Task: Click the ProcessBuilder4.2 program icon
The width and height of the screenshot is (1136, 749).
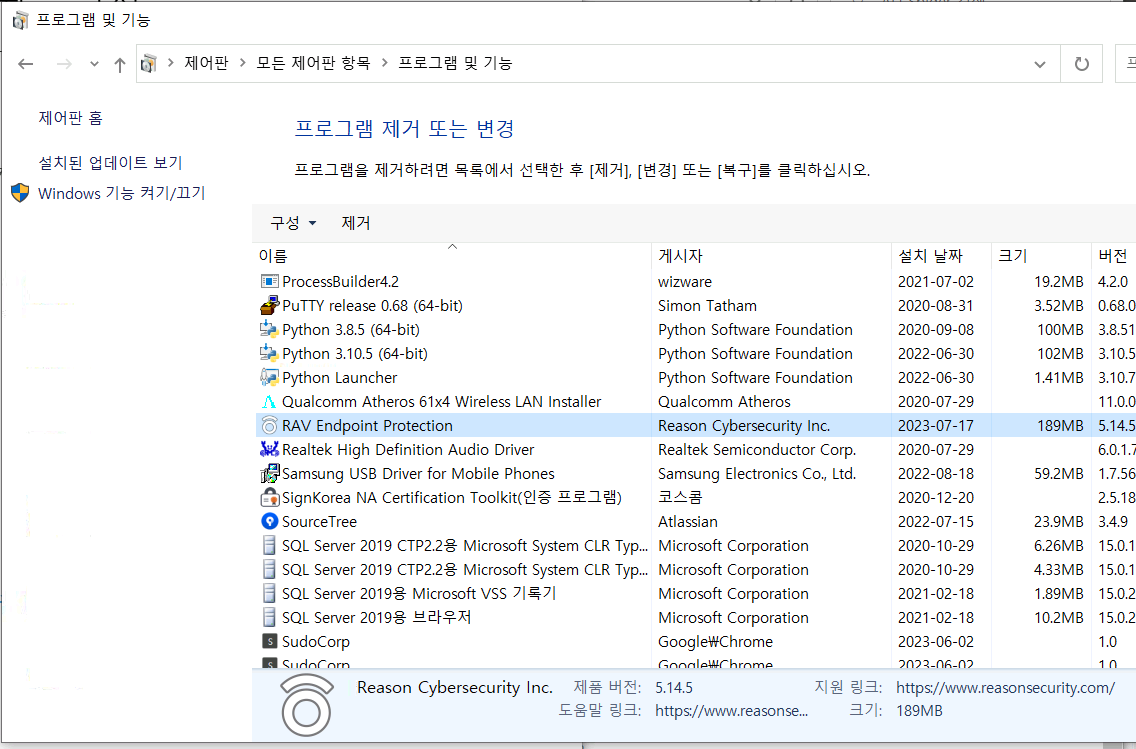Action: tap(270, 282)
